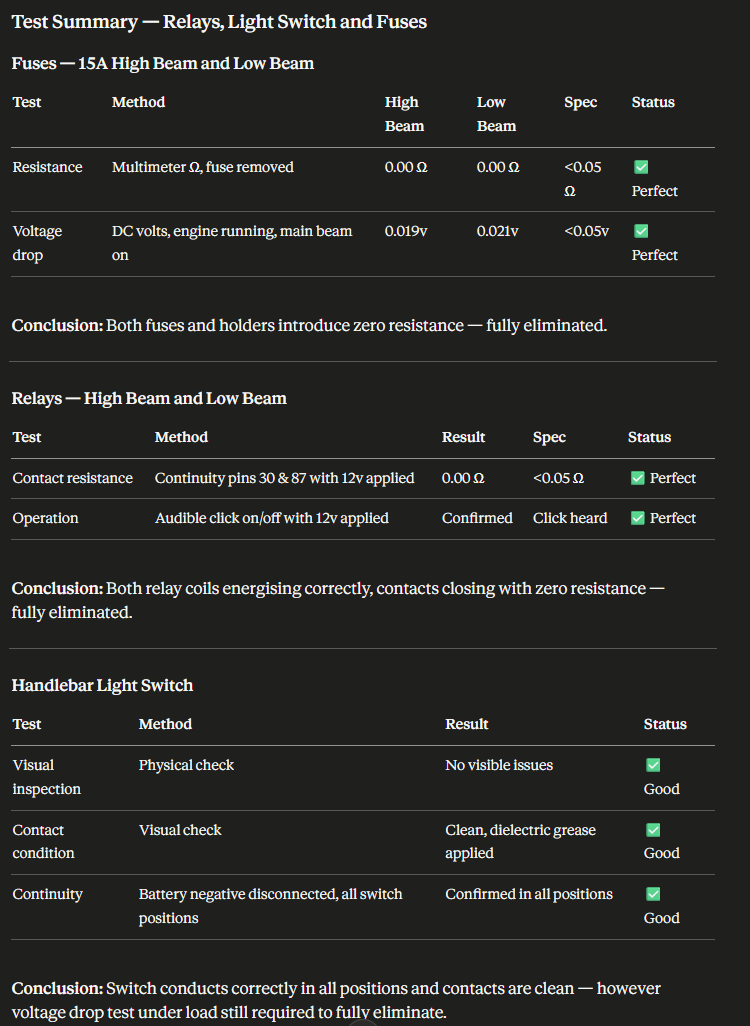
Task: Click green check in Operation row
Action: (637, 518)
